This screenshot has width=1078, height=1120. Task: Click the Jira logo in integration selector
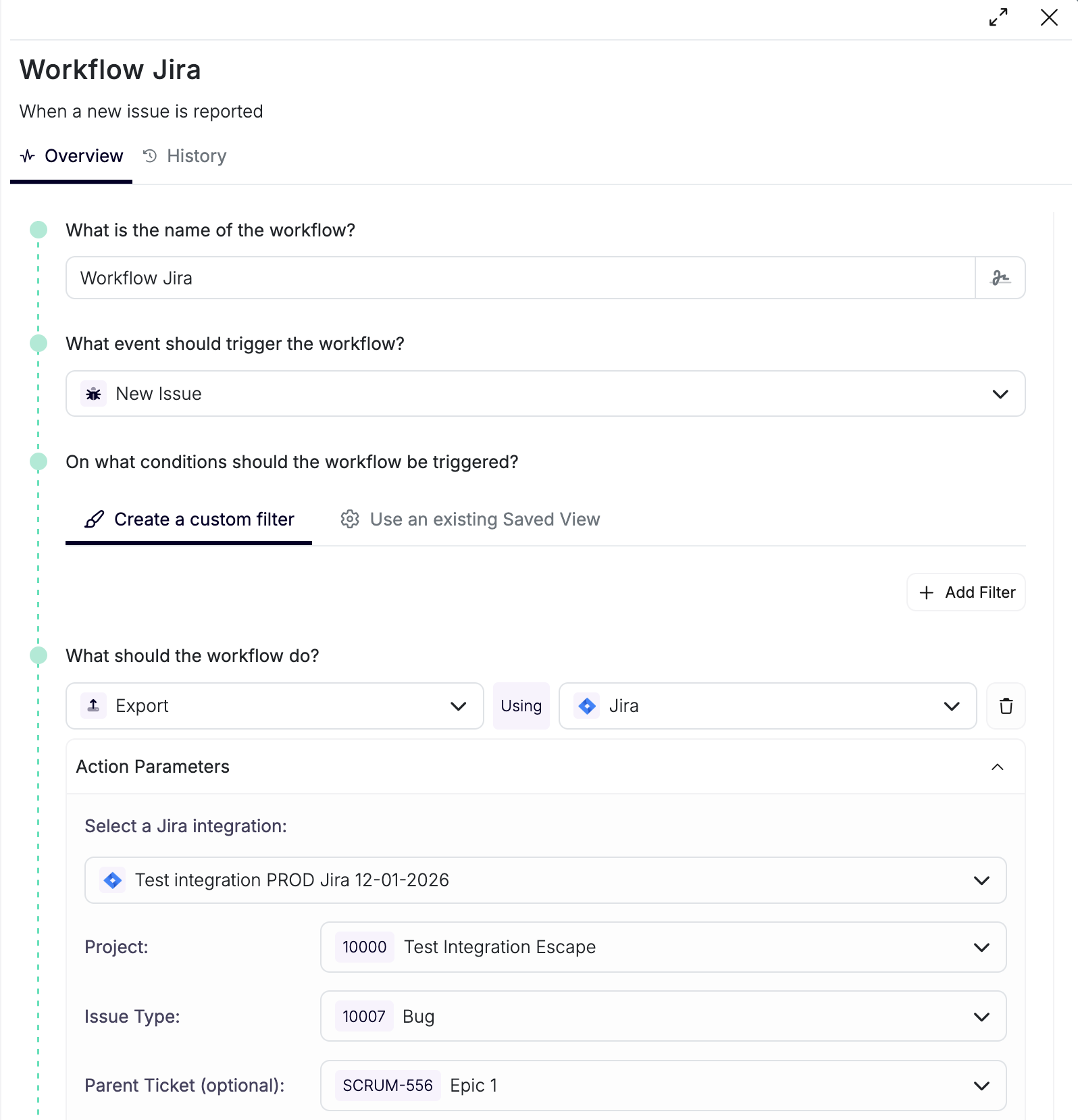[113, 880]
